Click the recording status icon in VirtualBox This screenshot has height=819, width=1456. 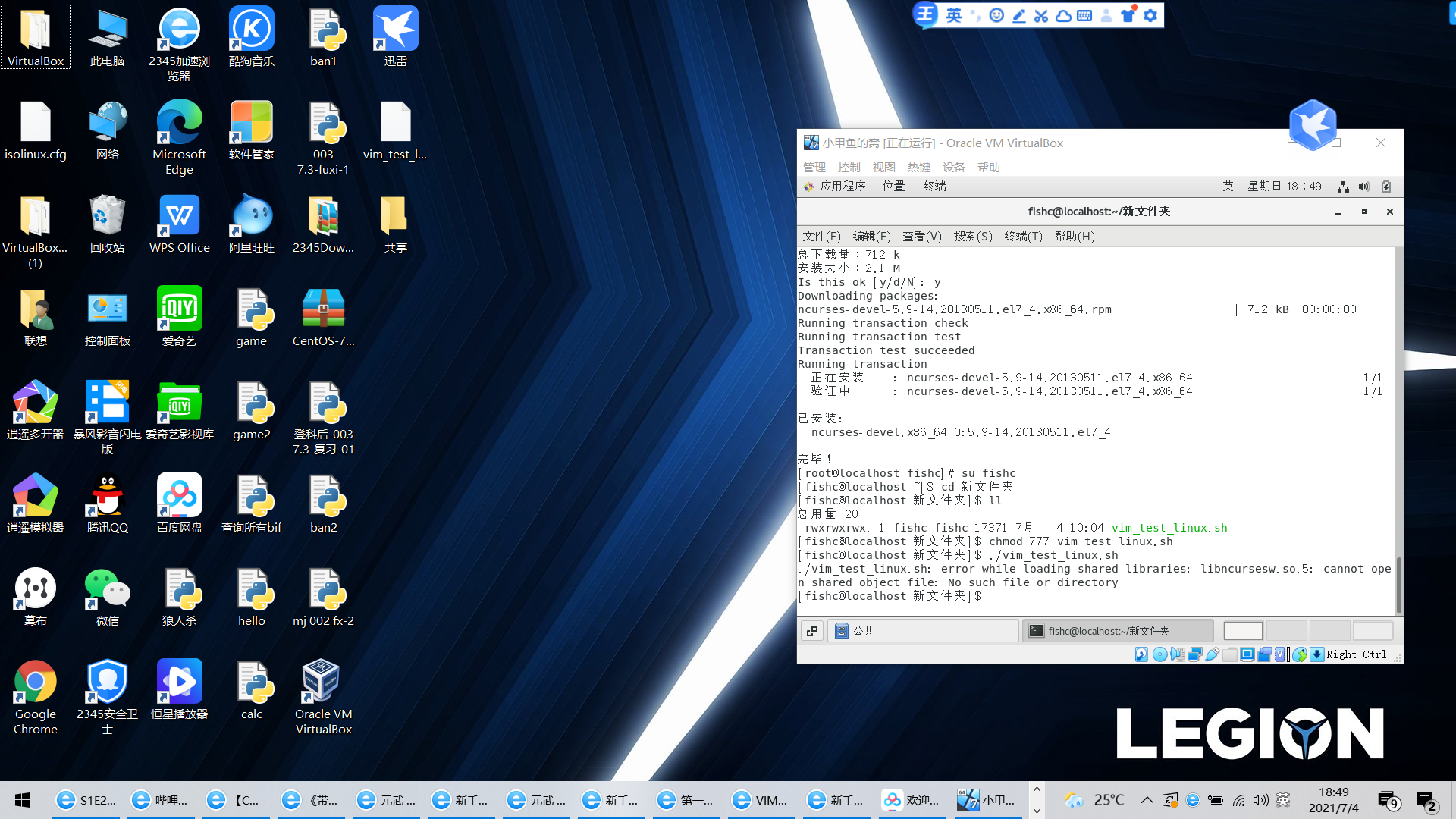pos(1264,654)
